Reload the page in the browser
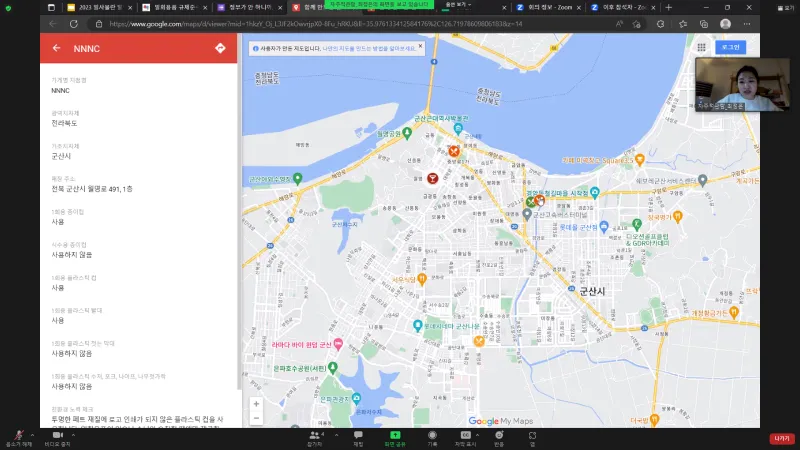Screen dimensions: 800x450 74,24
